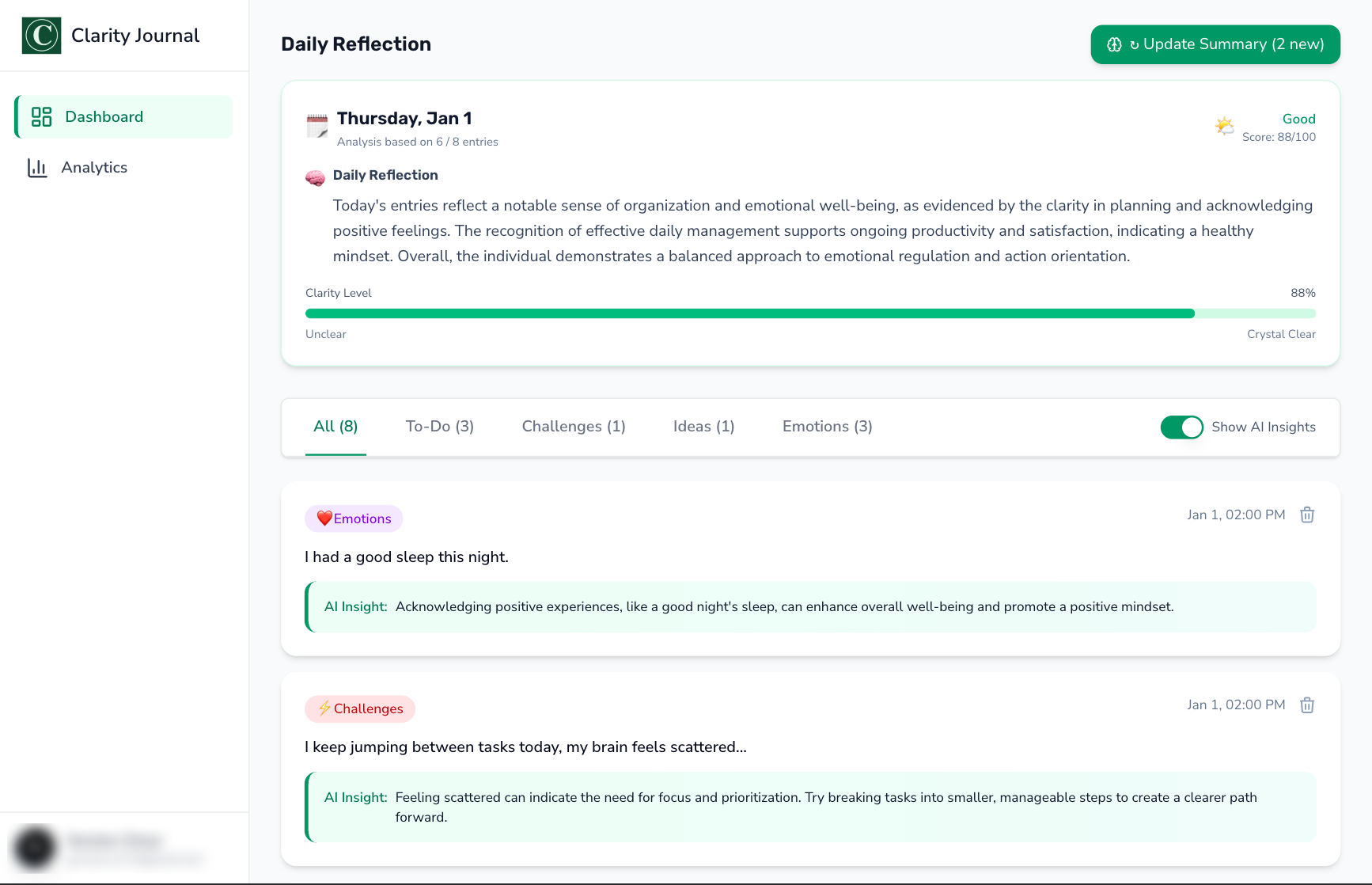The image size is (1372, 885).
Task: Click the Clarity Journal logo icon
Action: pyautogui.click(x=41, y=36)
